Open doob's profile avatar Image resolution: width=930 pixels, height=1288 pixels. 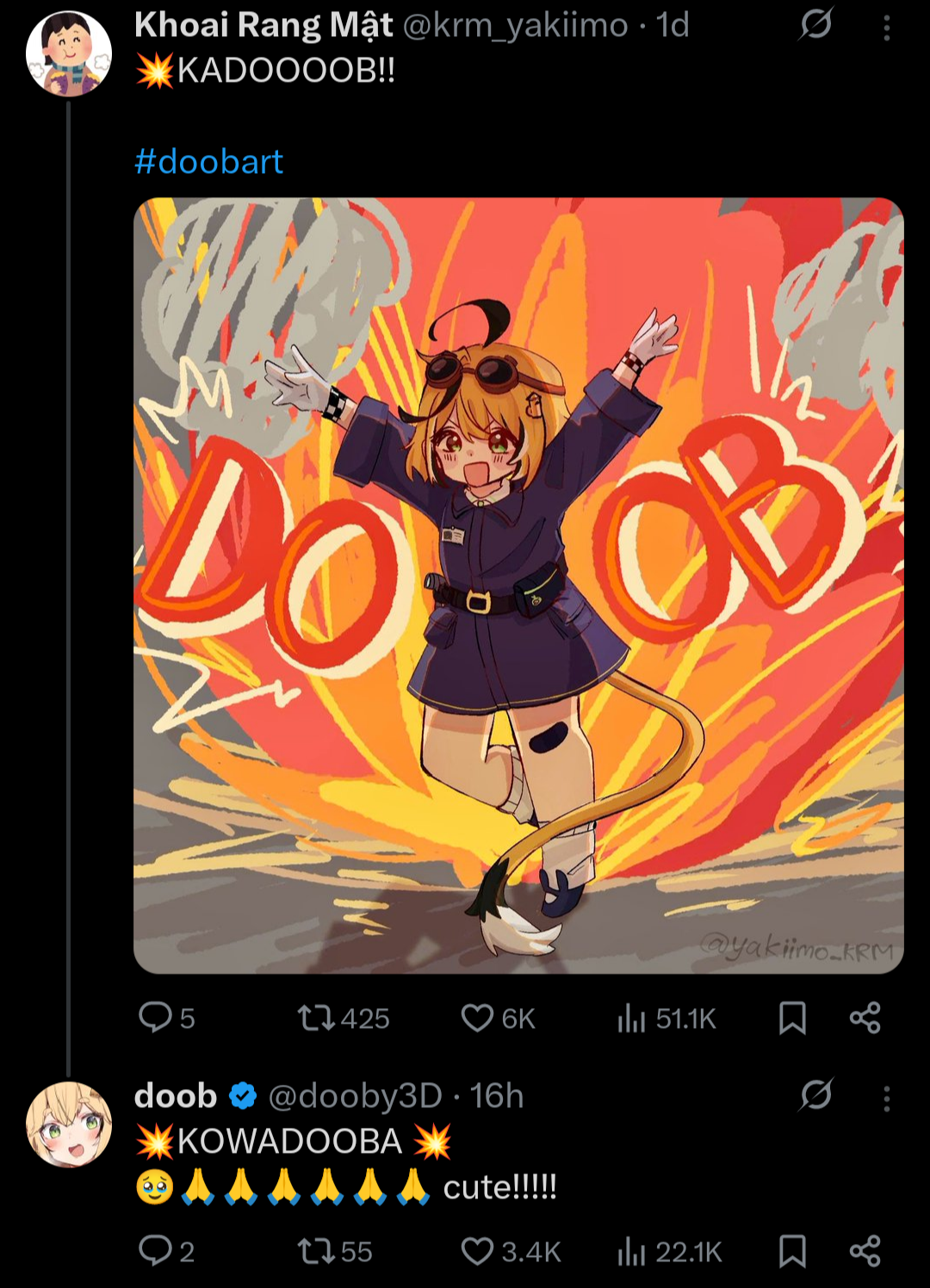pyautogui.click(x=69, y=1124)
